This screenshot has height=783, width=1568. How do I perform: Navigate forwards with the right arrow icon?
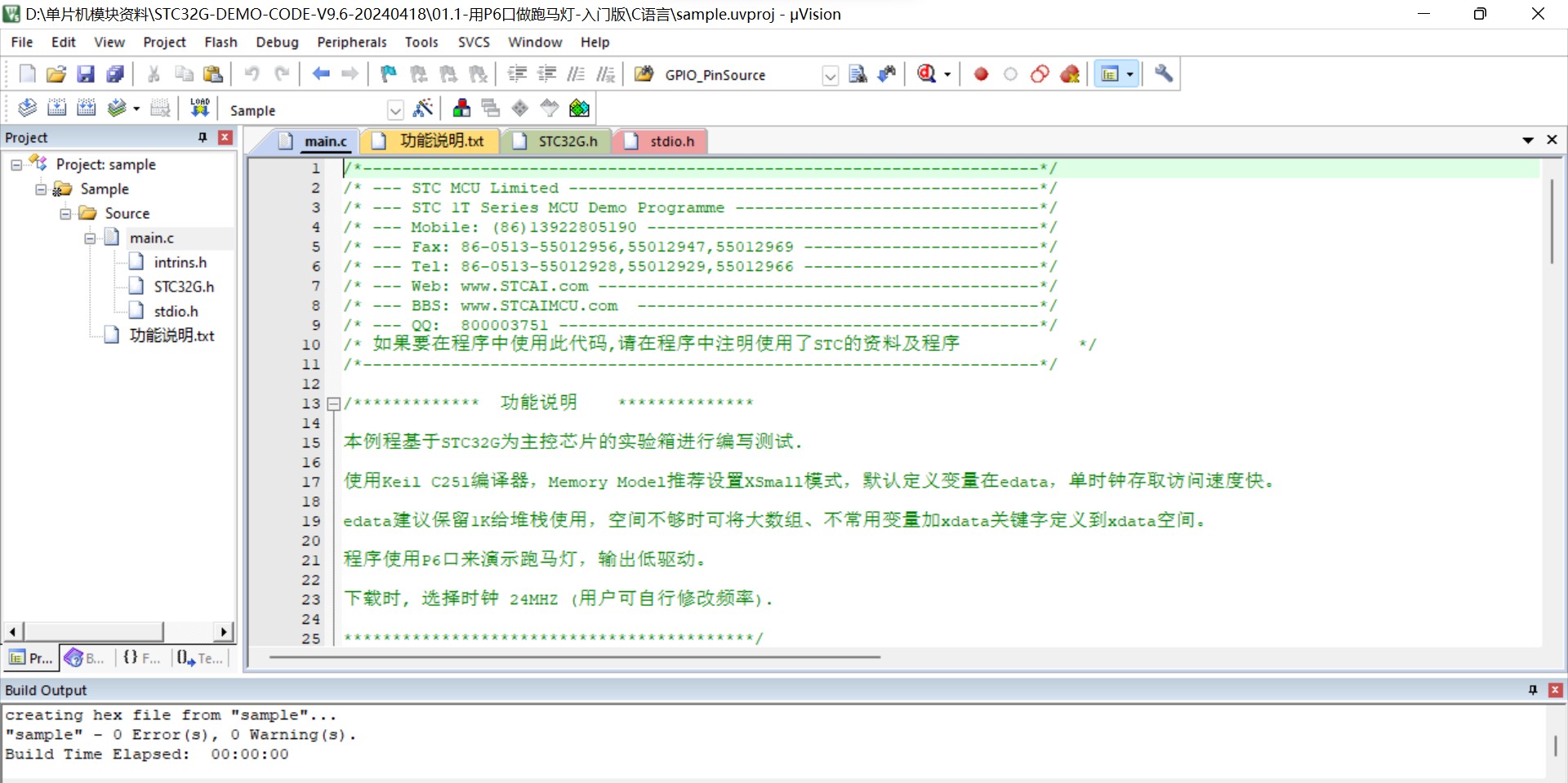click(350, 74)
